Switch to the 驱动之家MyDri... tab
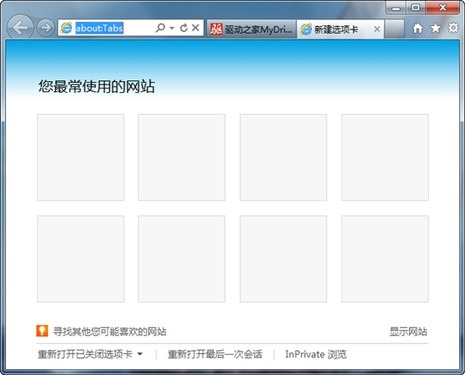 [x=252, y=29]
